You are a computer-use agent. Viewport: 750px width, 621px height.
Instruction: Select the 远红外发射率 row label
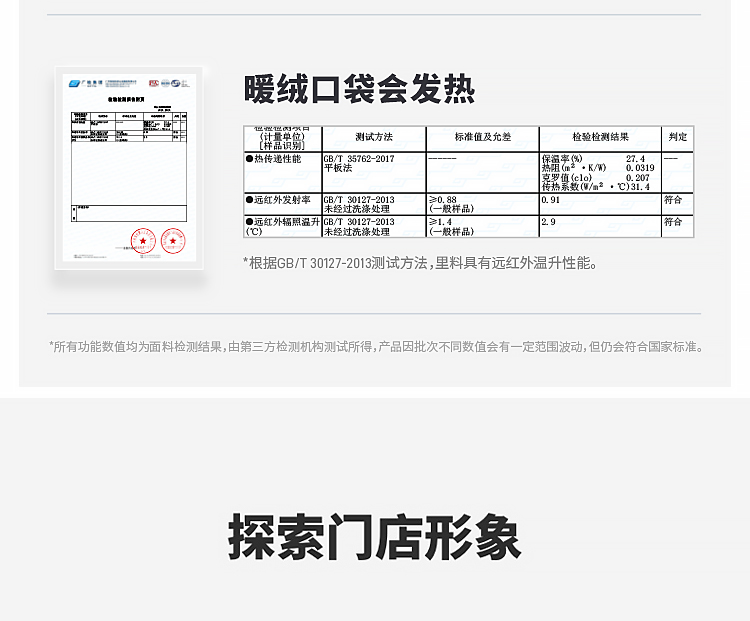pyautogui.click(x=278, y=200)
